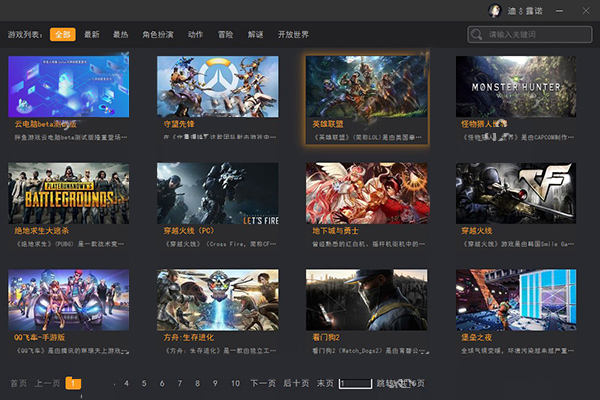Open the Monster Hunter thumbnail

pyautogui.click(x=516, y=87)
